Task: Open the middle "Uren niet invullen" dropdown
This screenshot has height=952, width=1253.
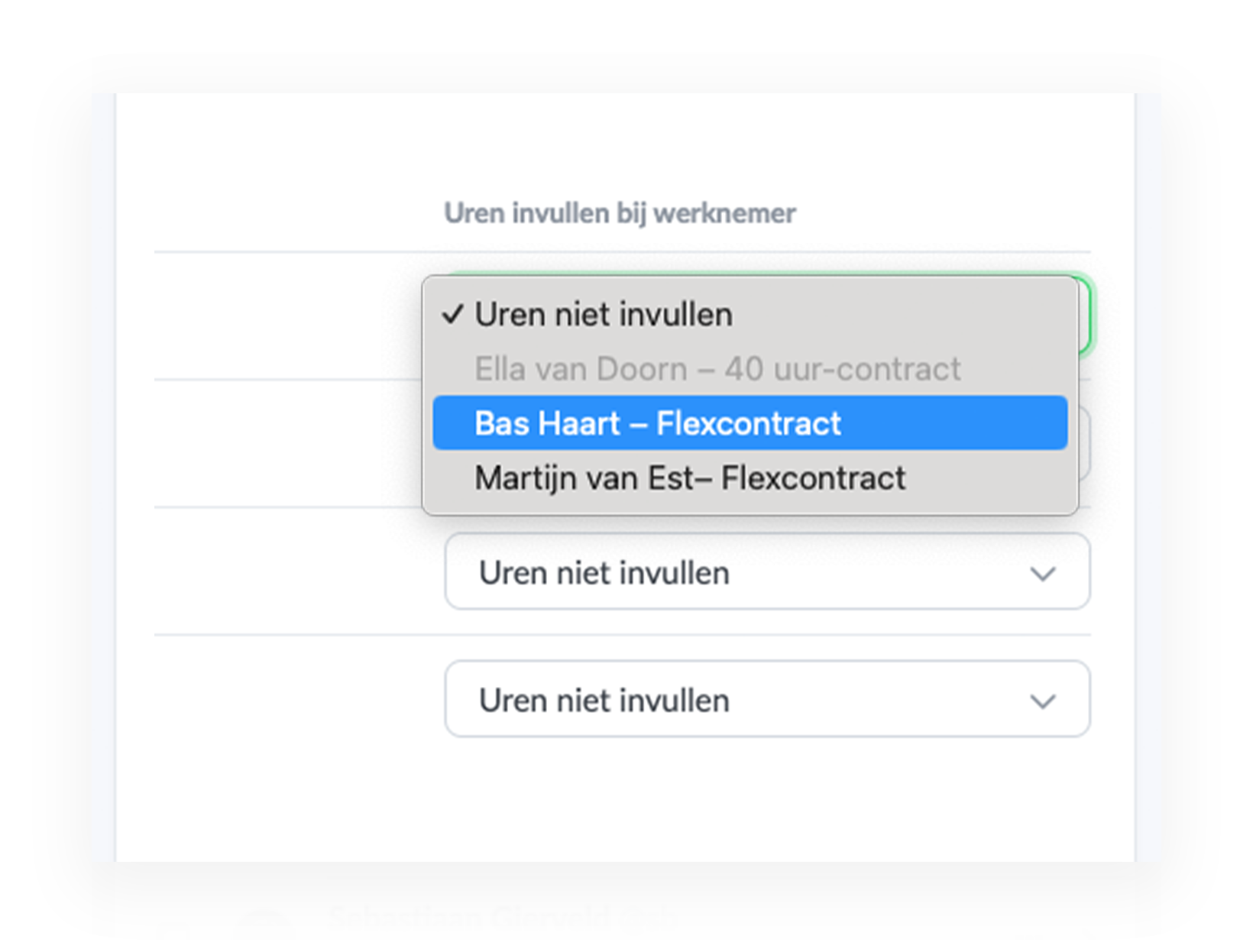Action: pyautogui.click(x=768, y=572)
